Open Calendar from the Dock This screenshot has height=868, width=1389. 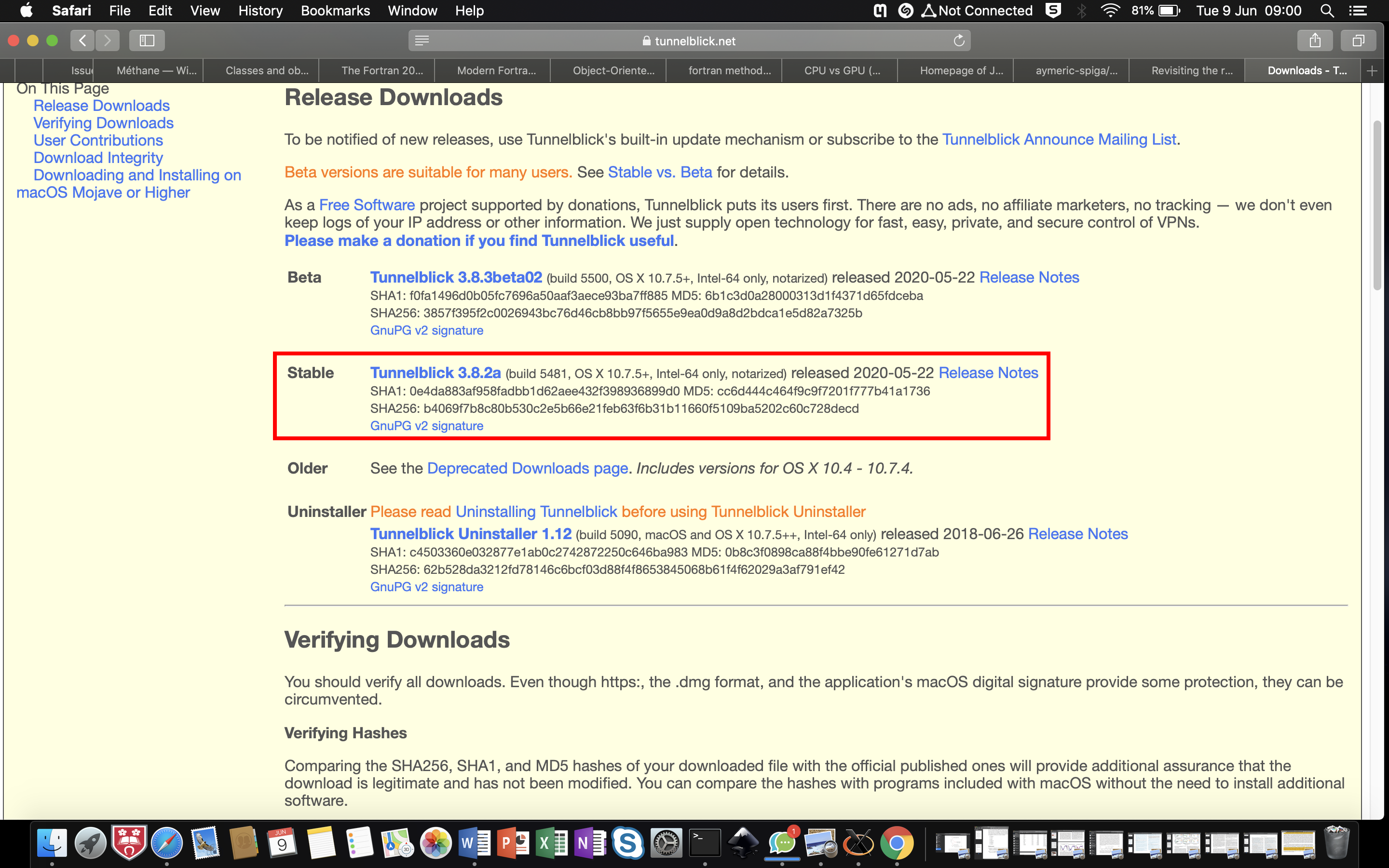tap(282, 843)
